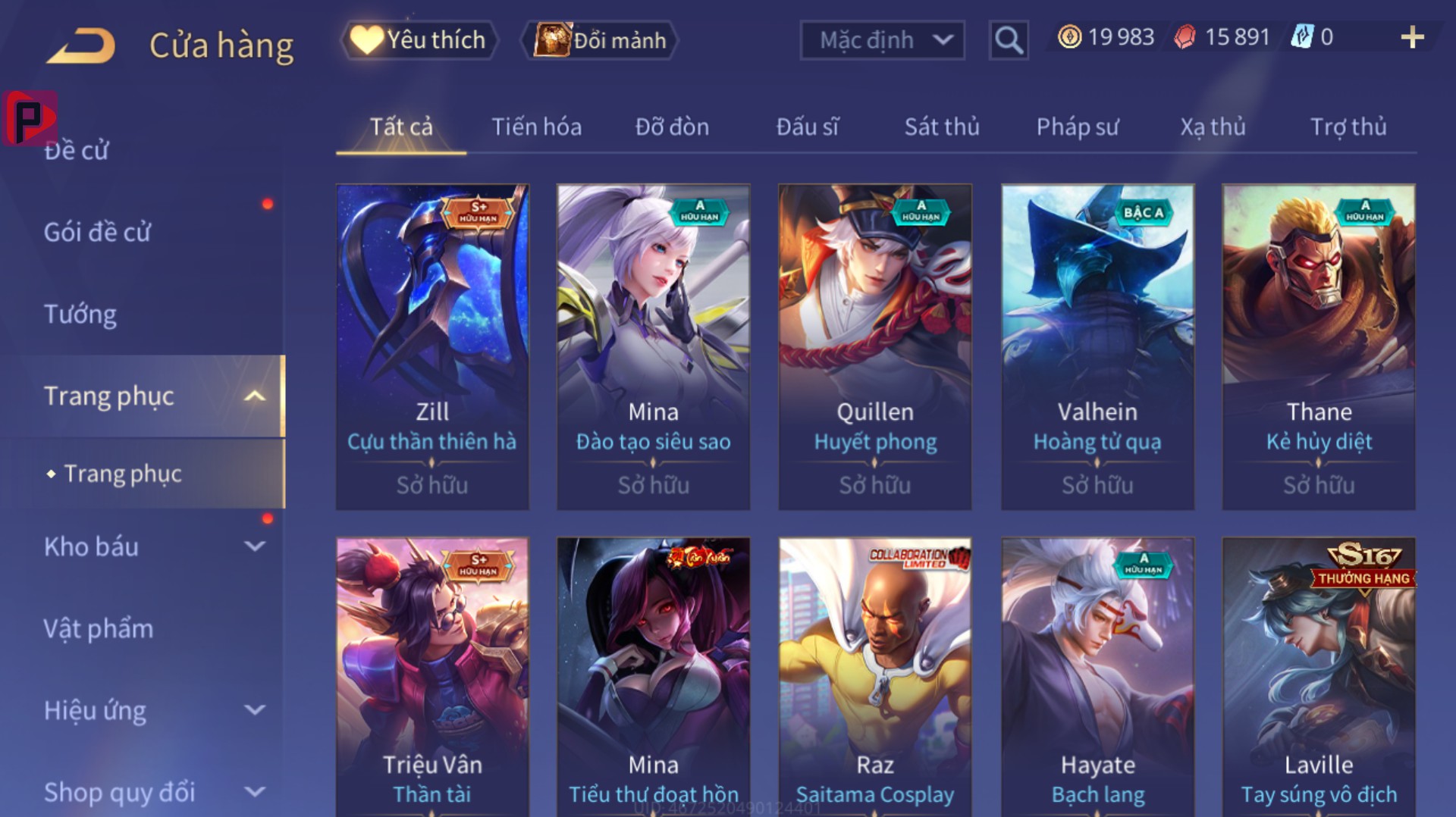The height and width of the screenshot is (817, 1456).
Task: Open the Mặc định sort dropdown
Action: [x=882, y=39]
